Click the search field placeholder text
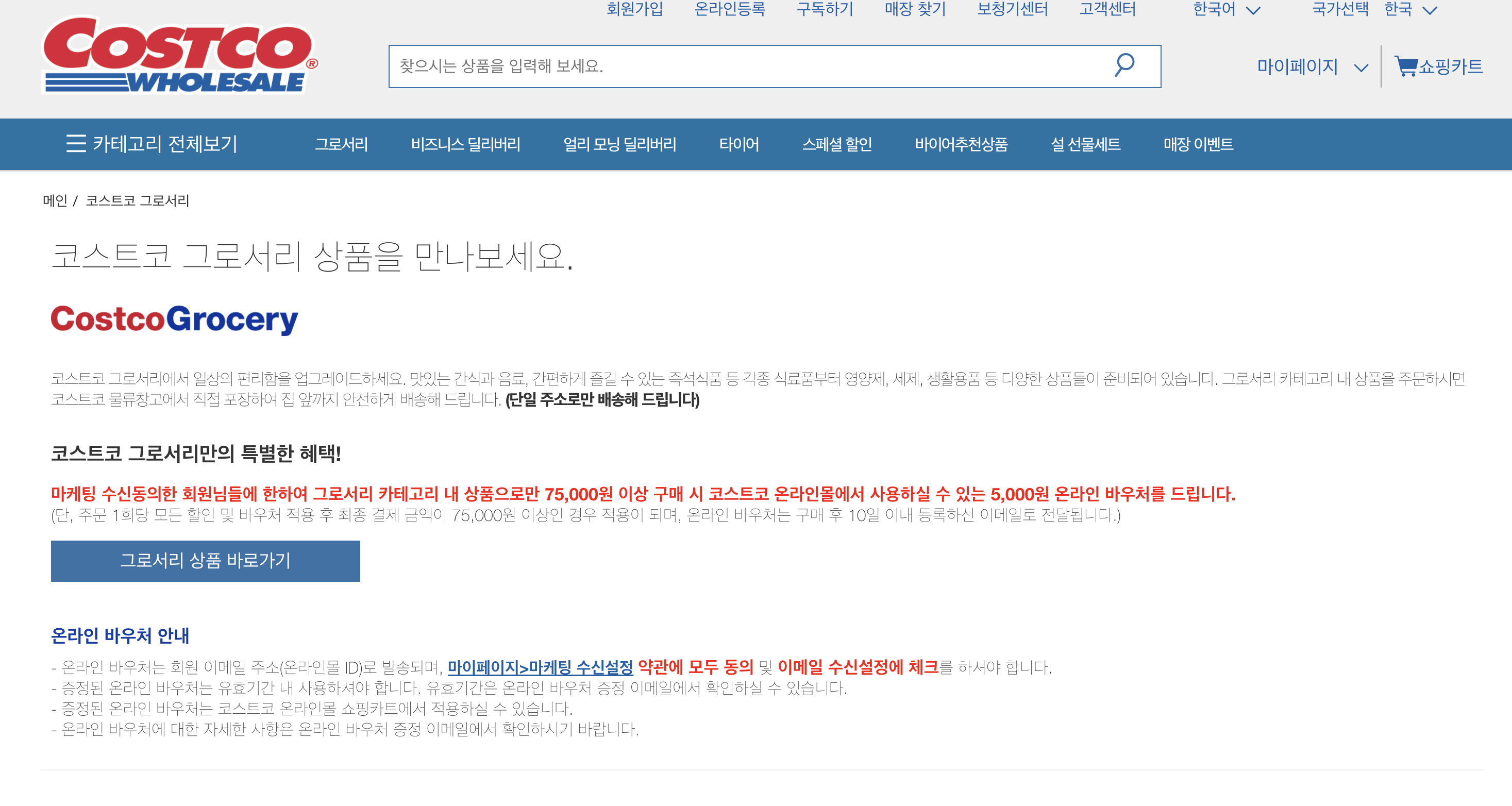Image resolution: width=1512 pixels, height=806 pixels. [x=501, y=66]
